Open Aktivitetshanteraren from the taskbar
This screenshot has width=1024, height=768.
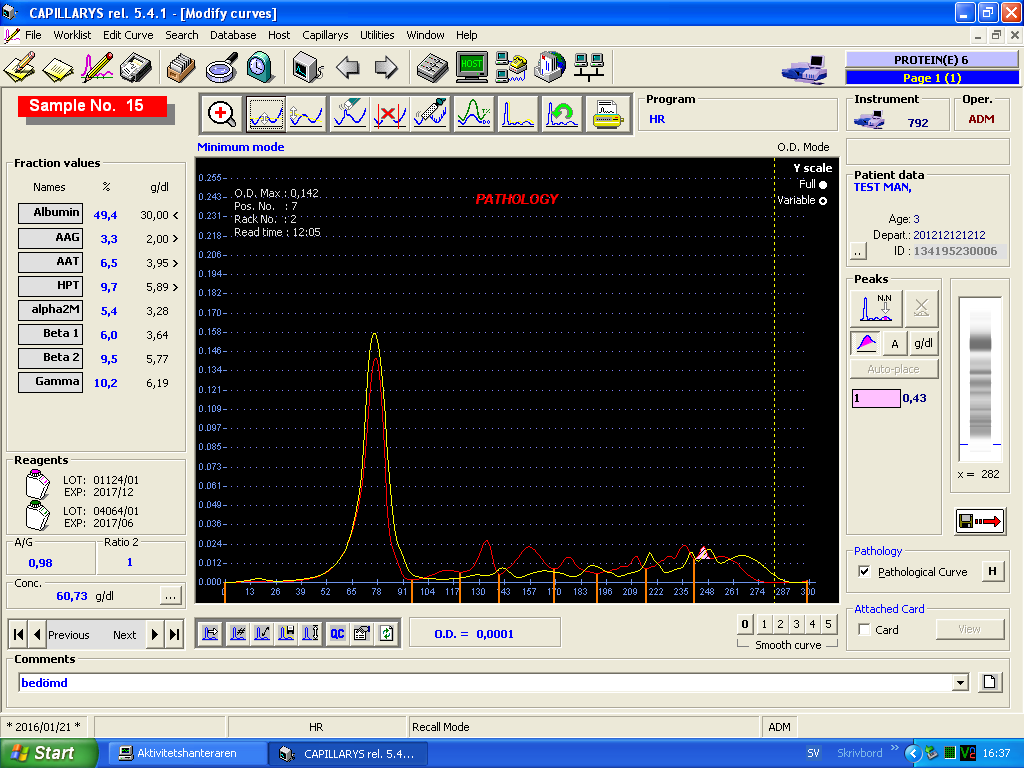(x=187, y=754)
